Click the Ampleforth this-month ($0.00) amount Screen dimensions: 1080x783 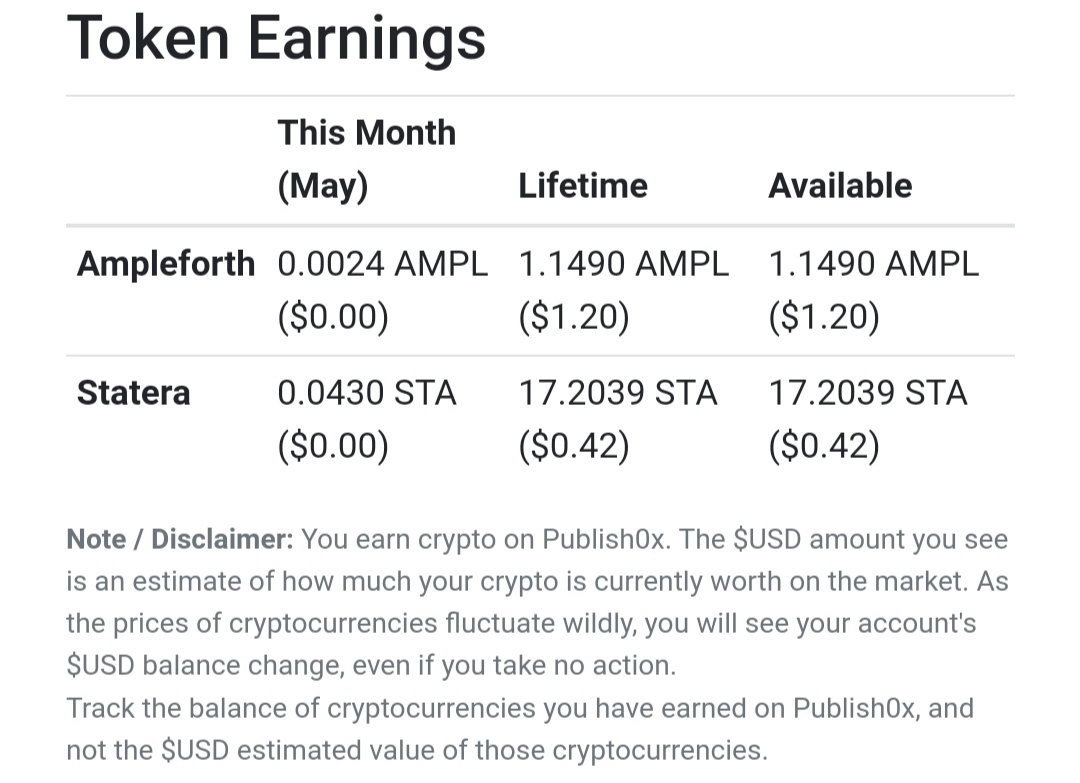333,317
